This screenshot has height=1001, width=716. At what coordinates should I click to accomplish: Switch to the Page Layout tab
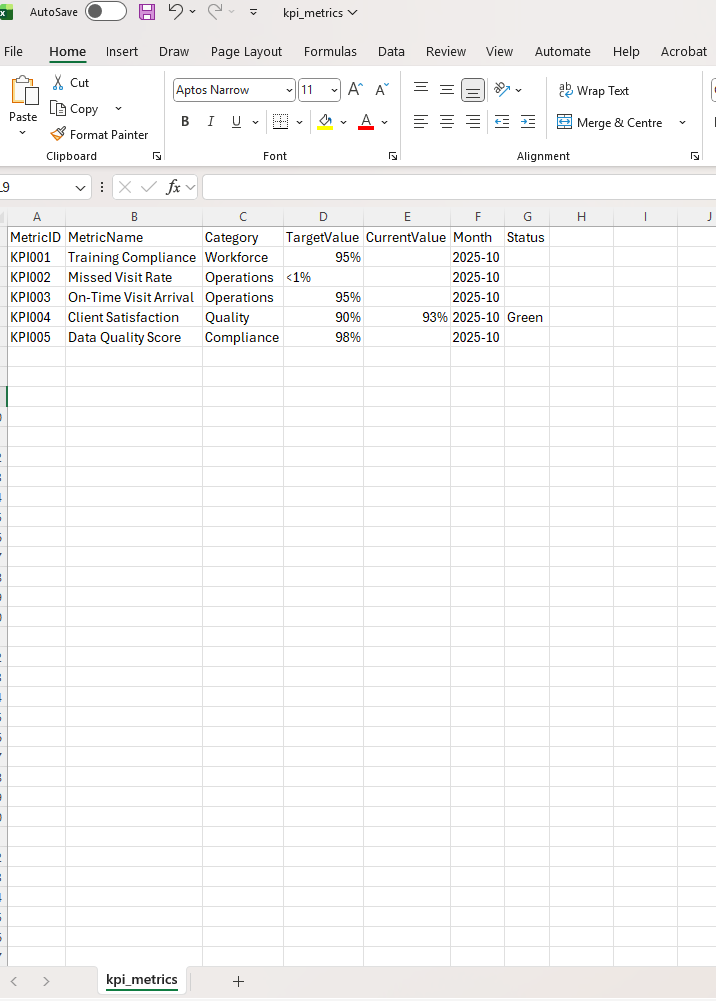(x=246, y=52)
